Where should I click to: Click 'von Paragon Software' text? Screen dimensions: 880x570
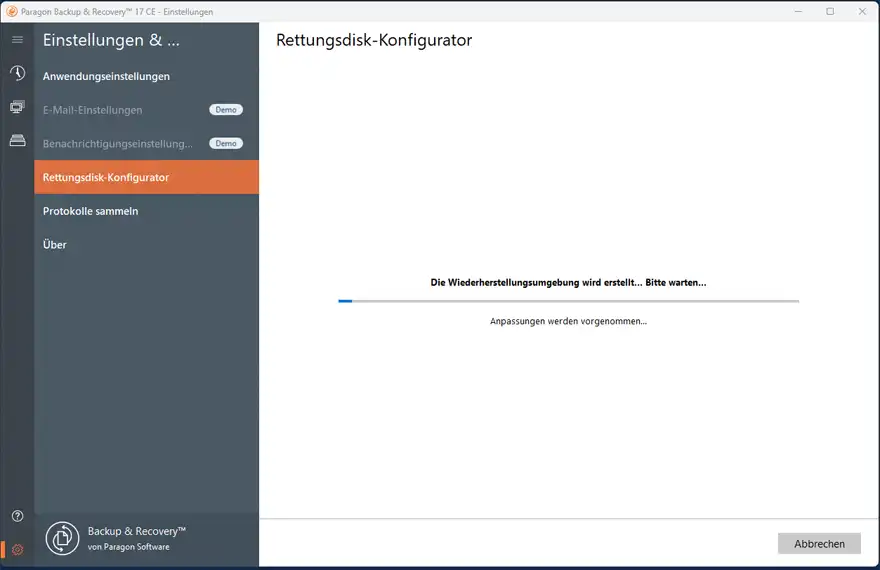(x=129, y=547)
